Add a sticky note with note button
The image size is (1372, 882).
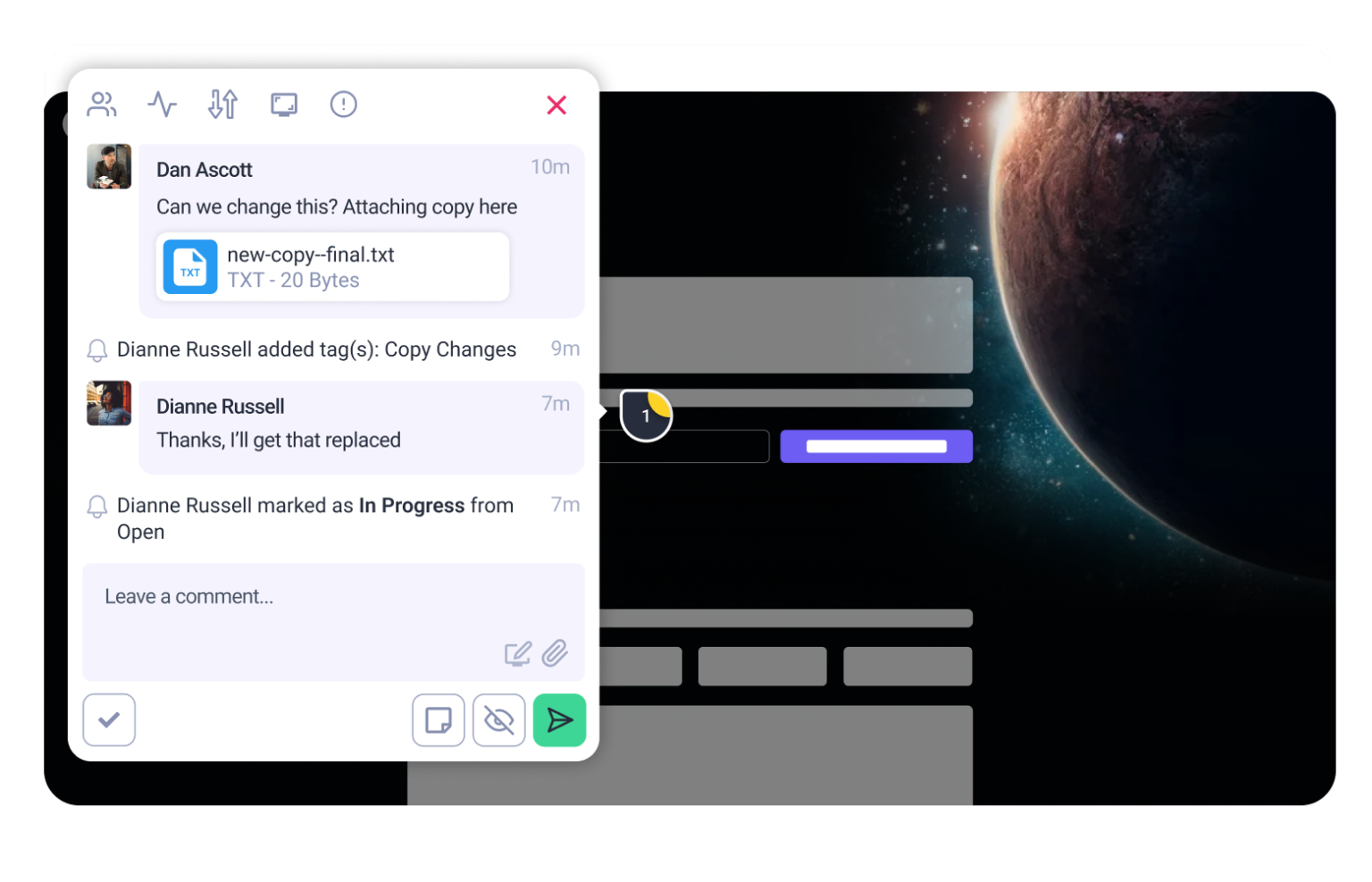click(438, 720)
